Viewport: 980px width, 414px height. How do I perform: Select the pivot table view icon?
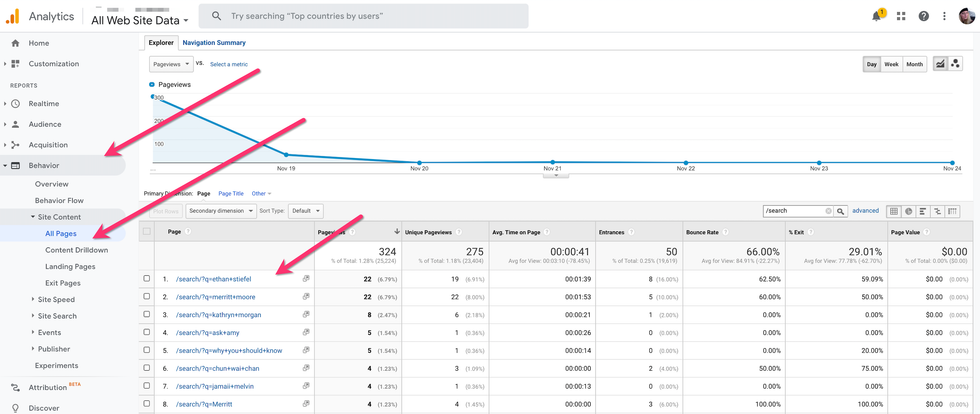pyautogui.click(x=952, y=211)
